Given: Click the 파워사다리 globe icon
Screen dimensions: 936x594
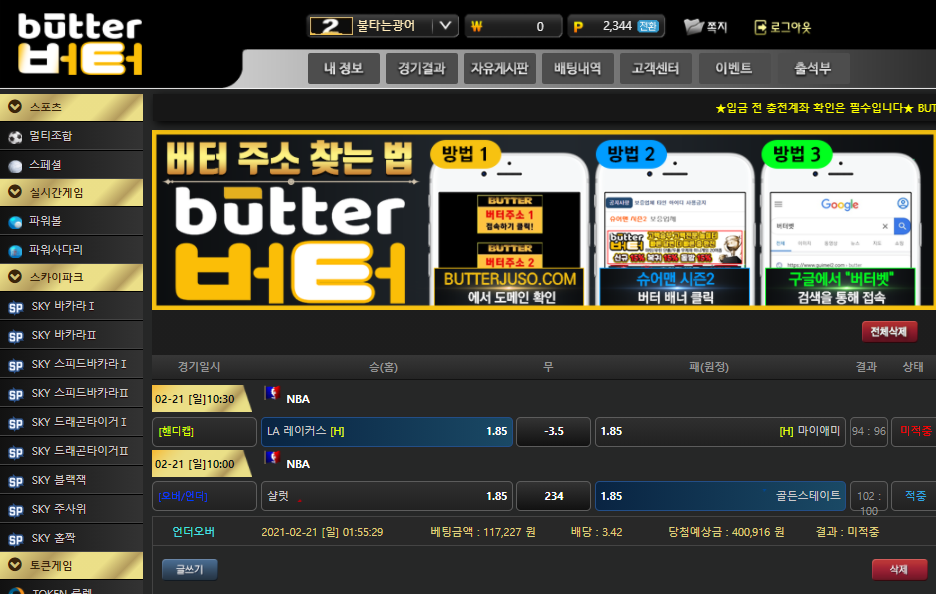Looking at the screenshot, I should point(15,251).
